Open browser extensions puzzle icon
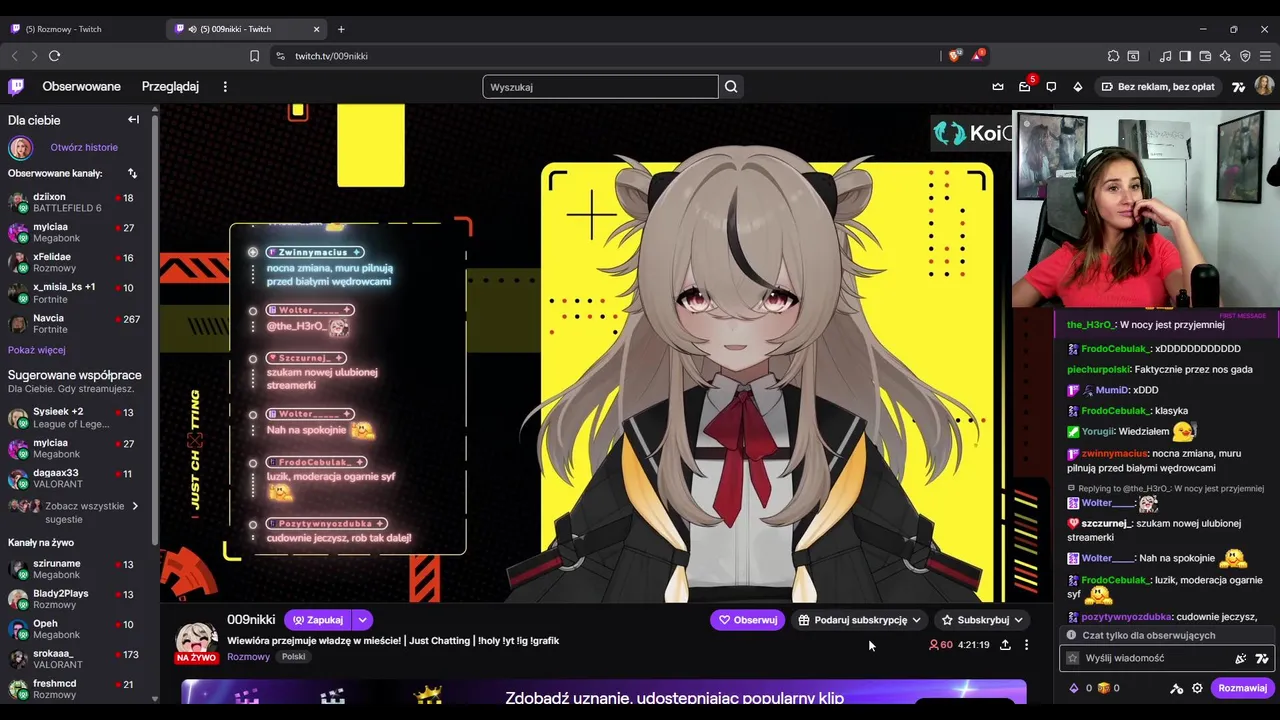 (1113, 56)
